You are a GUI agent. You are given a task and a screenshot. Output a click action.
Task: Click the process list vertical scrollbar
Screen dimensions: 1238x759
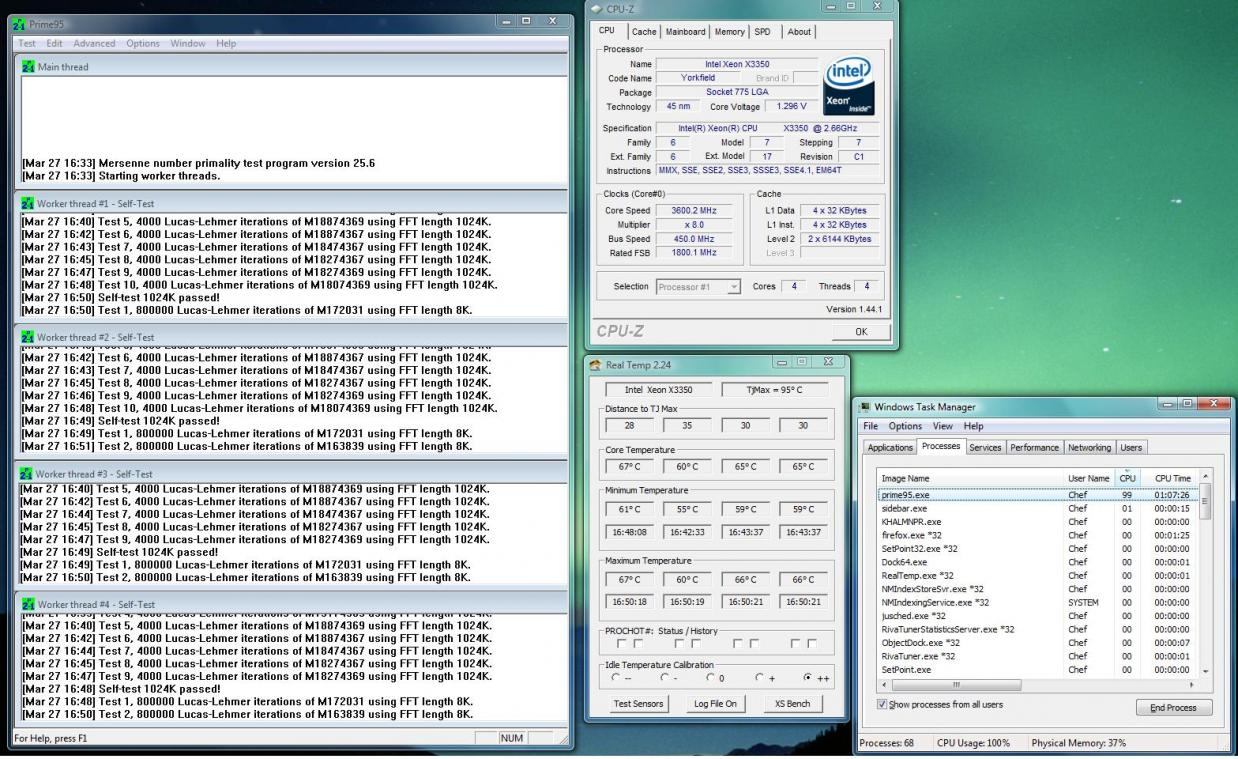point(1205,573)
